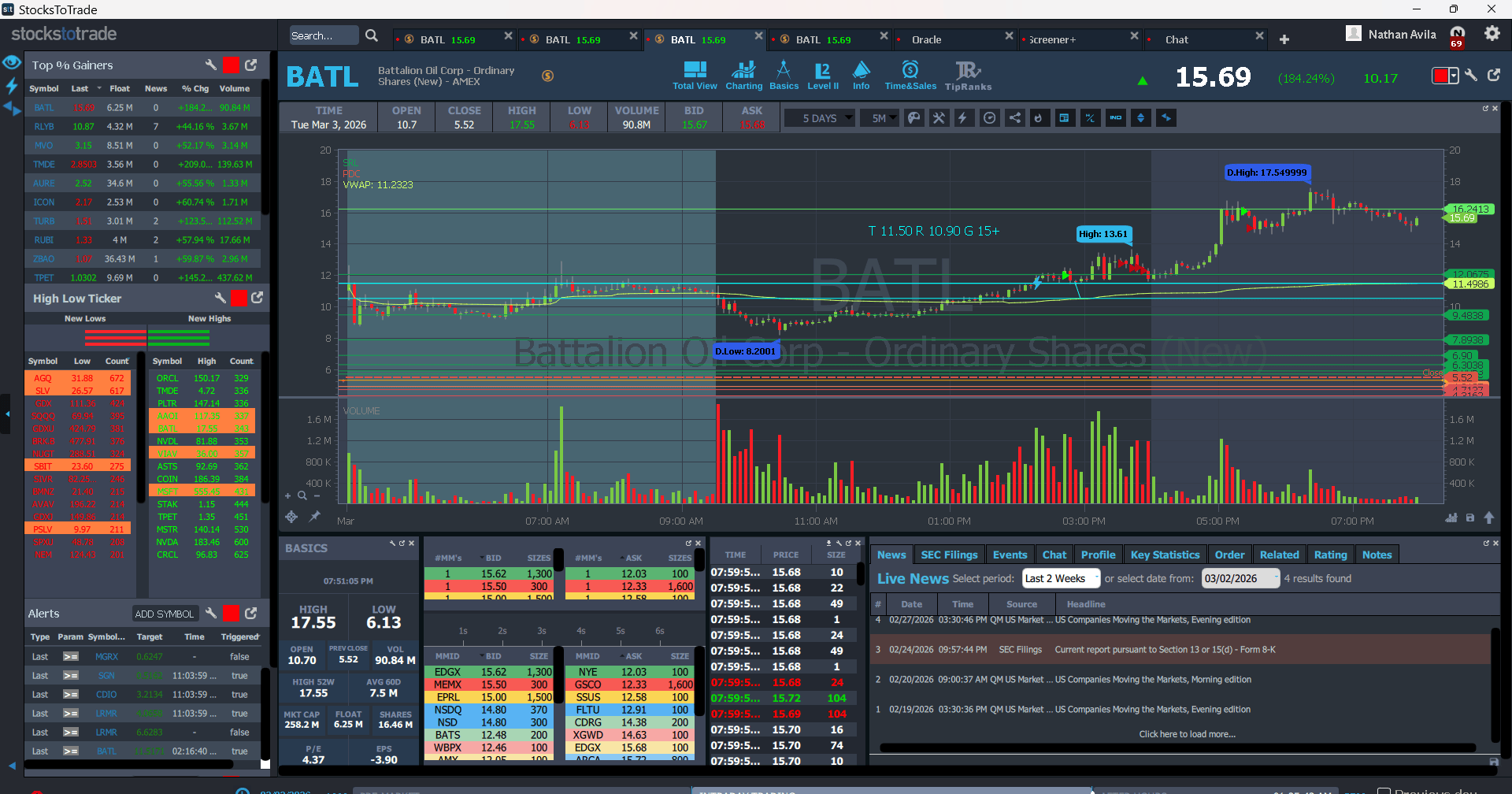1512x794 pixels.
Task: Sort by the % Chg column header
Action: click(195, 88)
